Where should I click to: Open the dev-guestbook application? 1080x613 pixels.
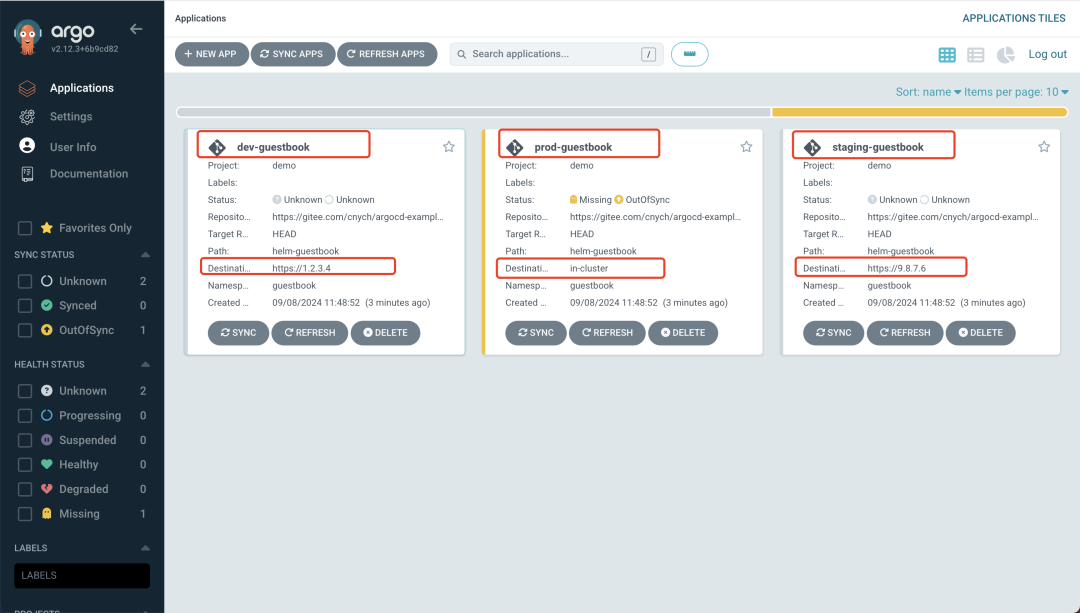pyautogui.click(x=273, y=147)
